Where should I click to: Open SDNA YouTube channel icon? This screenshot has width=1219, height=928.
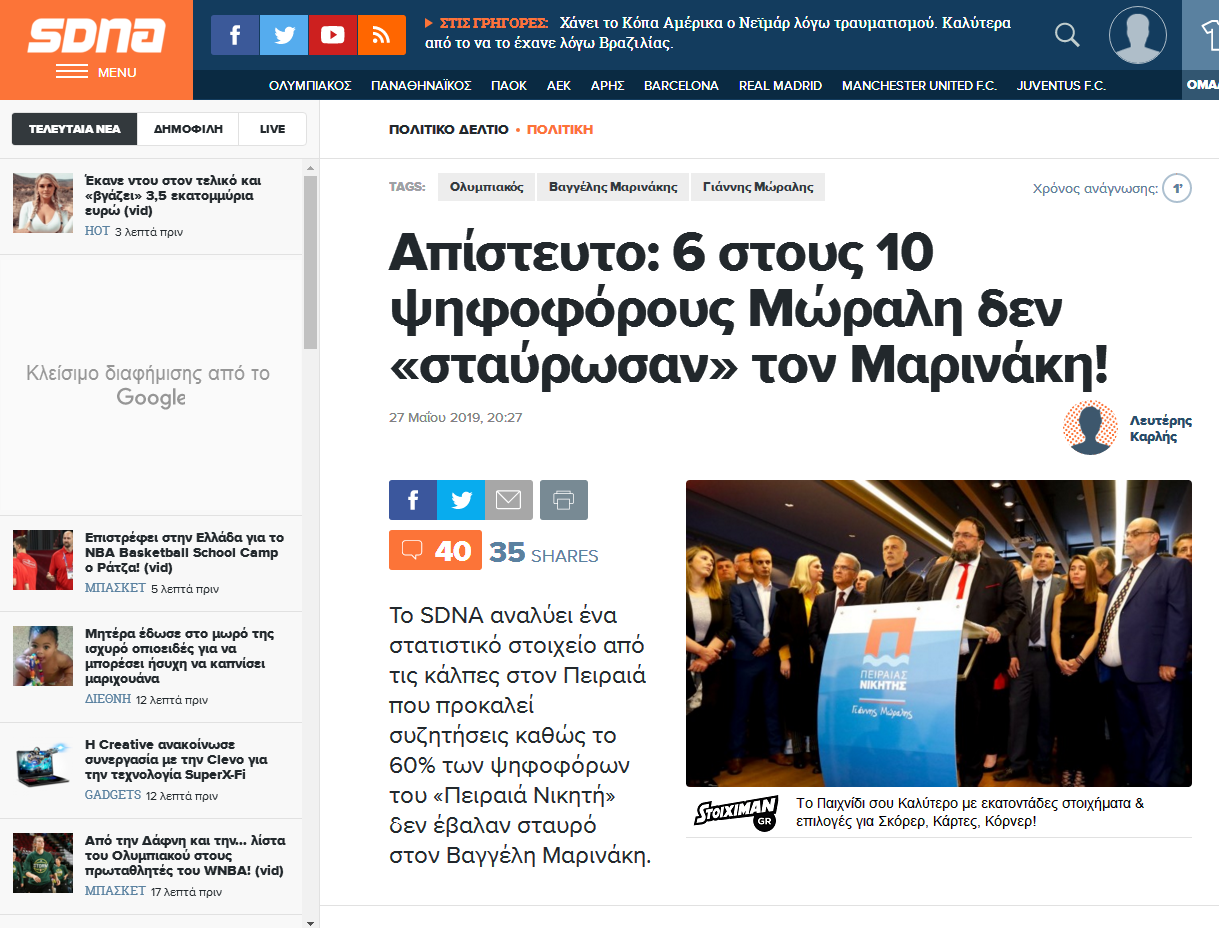click(x=333, y=35)
